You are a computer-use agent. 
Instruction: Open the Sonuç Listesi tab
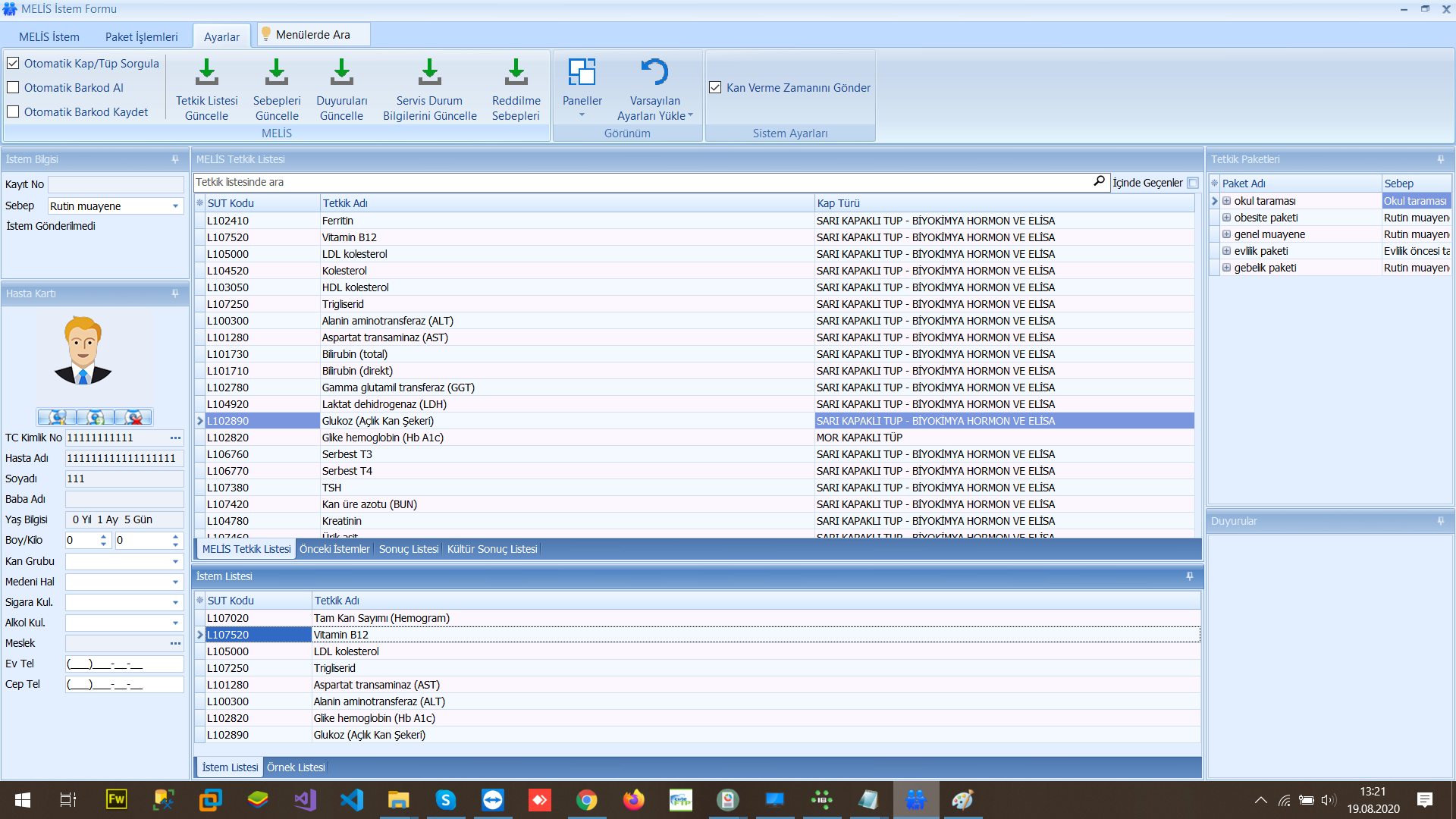point(409,549)
